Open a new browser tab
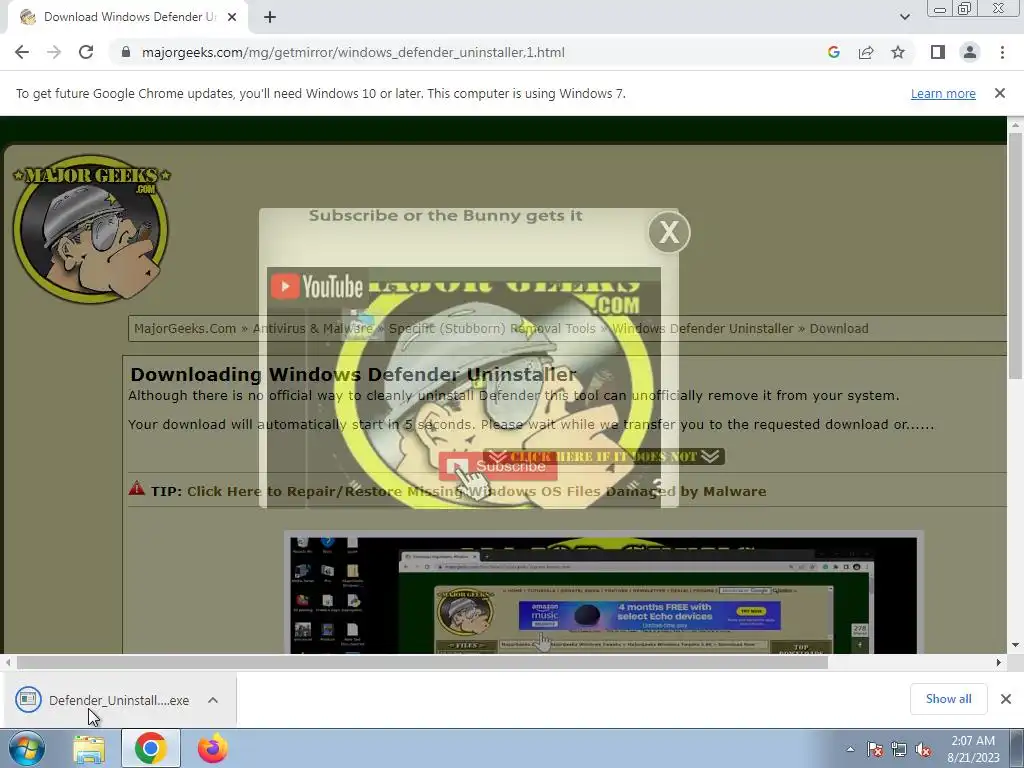 click(270, 17)
